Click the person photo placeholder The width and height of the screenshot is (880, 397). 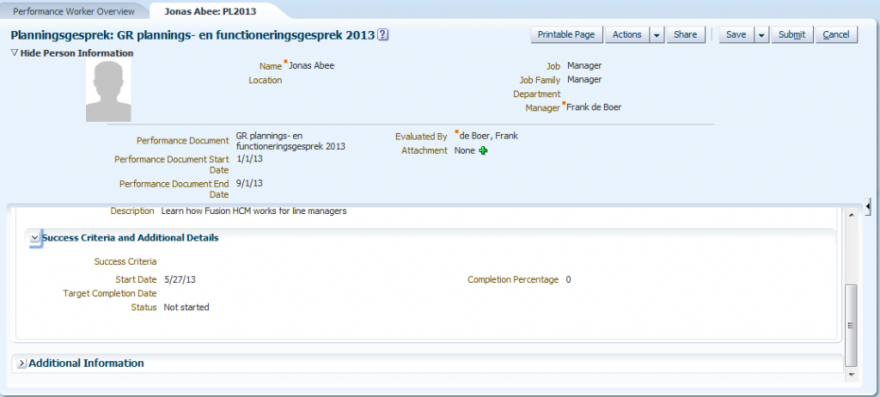(x=108, y=91)
